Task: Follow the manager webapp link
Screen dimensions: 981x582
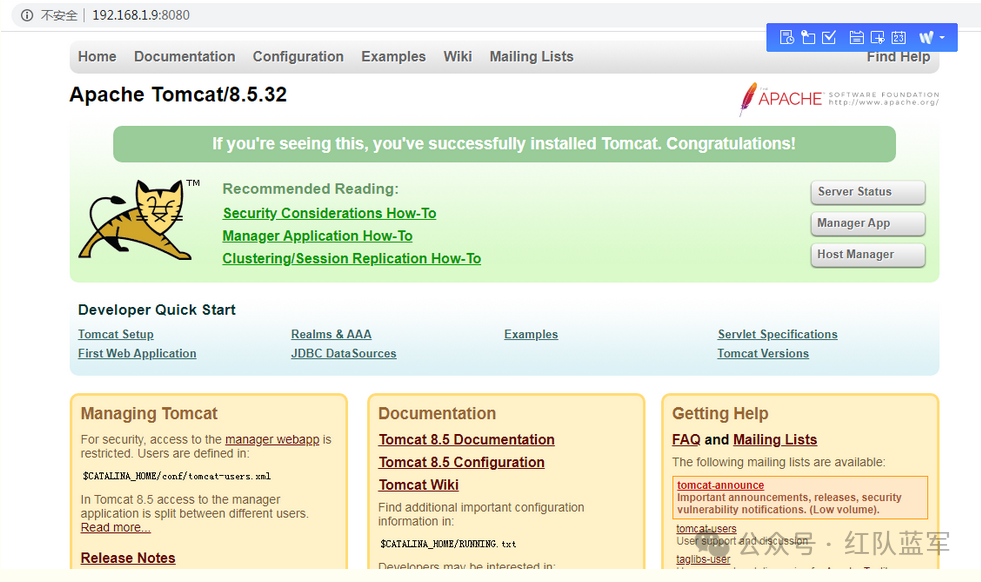Action: tap(272, 439)
